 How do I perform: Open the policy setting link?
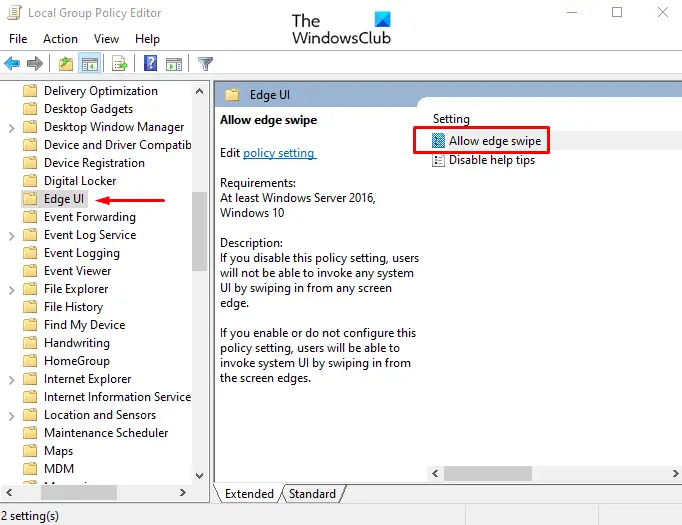pyautogui.click(x=279, y=153)
